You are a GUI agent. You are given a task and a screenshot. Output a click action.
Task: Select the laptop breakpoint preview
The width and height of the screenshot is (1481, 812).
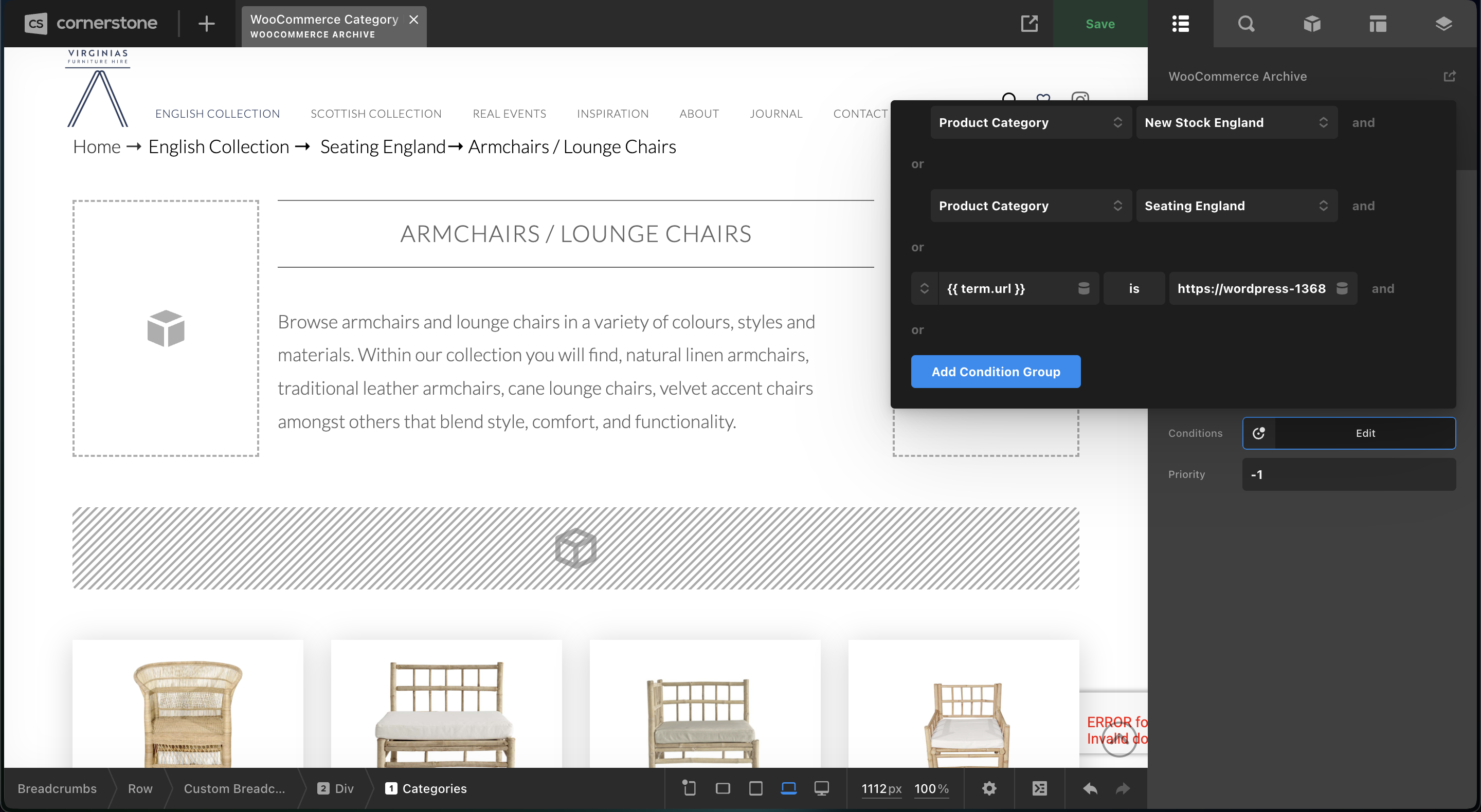tap(788, 788)
